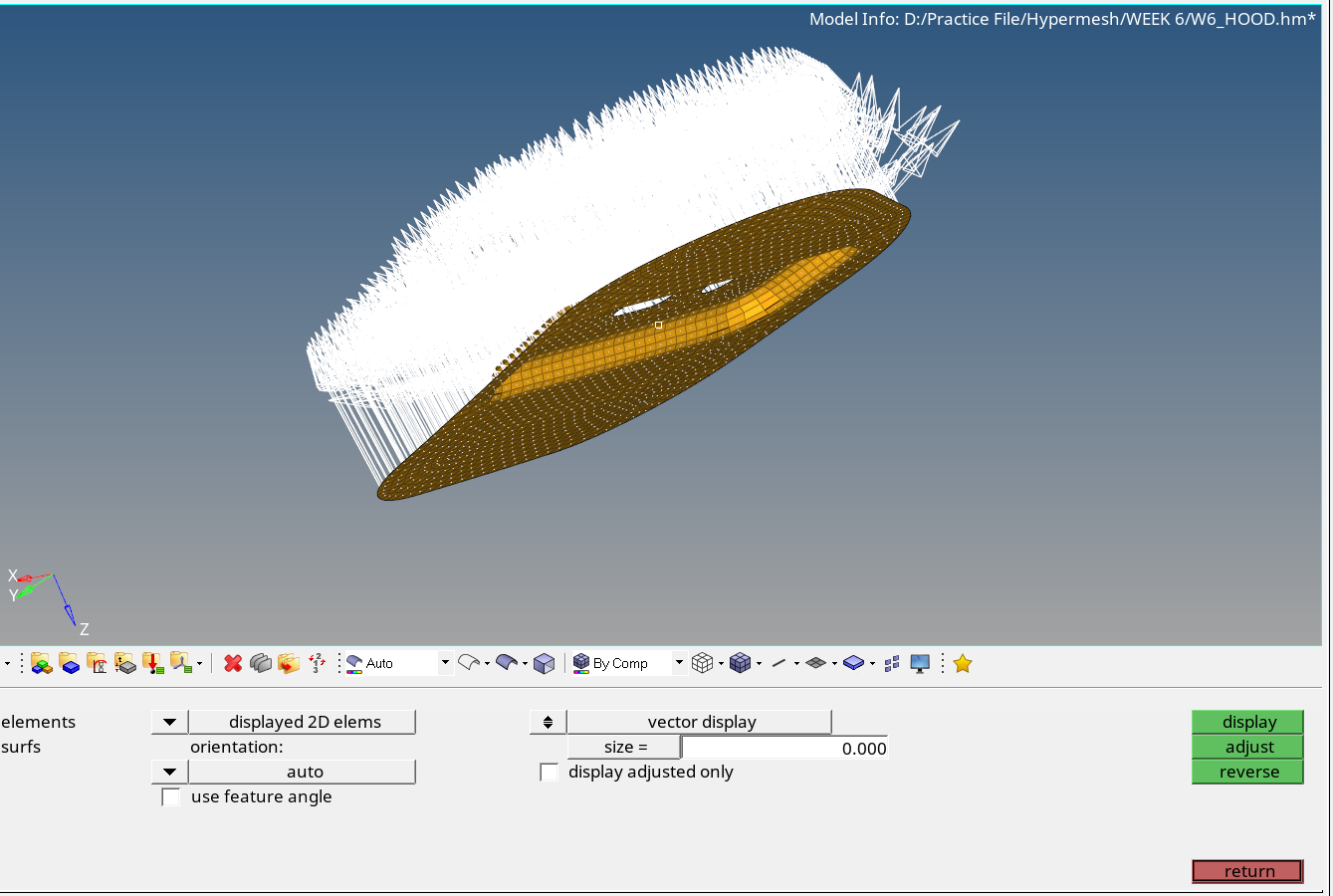Click the green display button

[1247, 722]
